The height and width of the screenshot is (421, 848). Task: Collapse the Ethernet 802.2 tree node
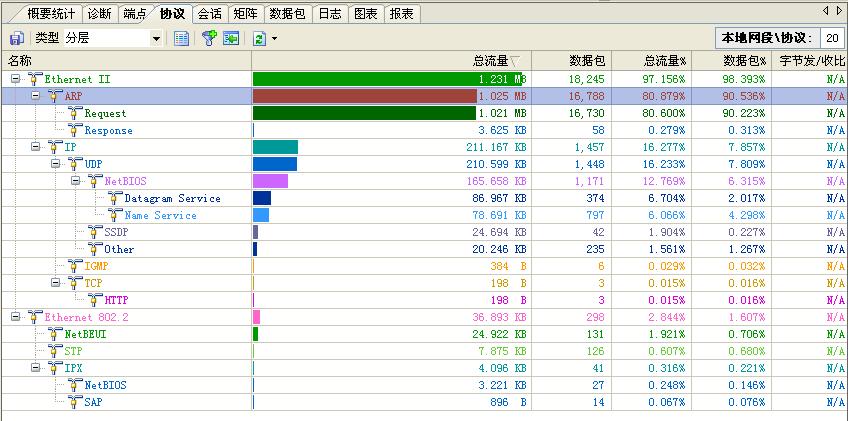[x=15, y=317]
